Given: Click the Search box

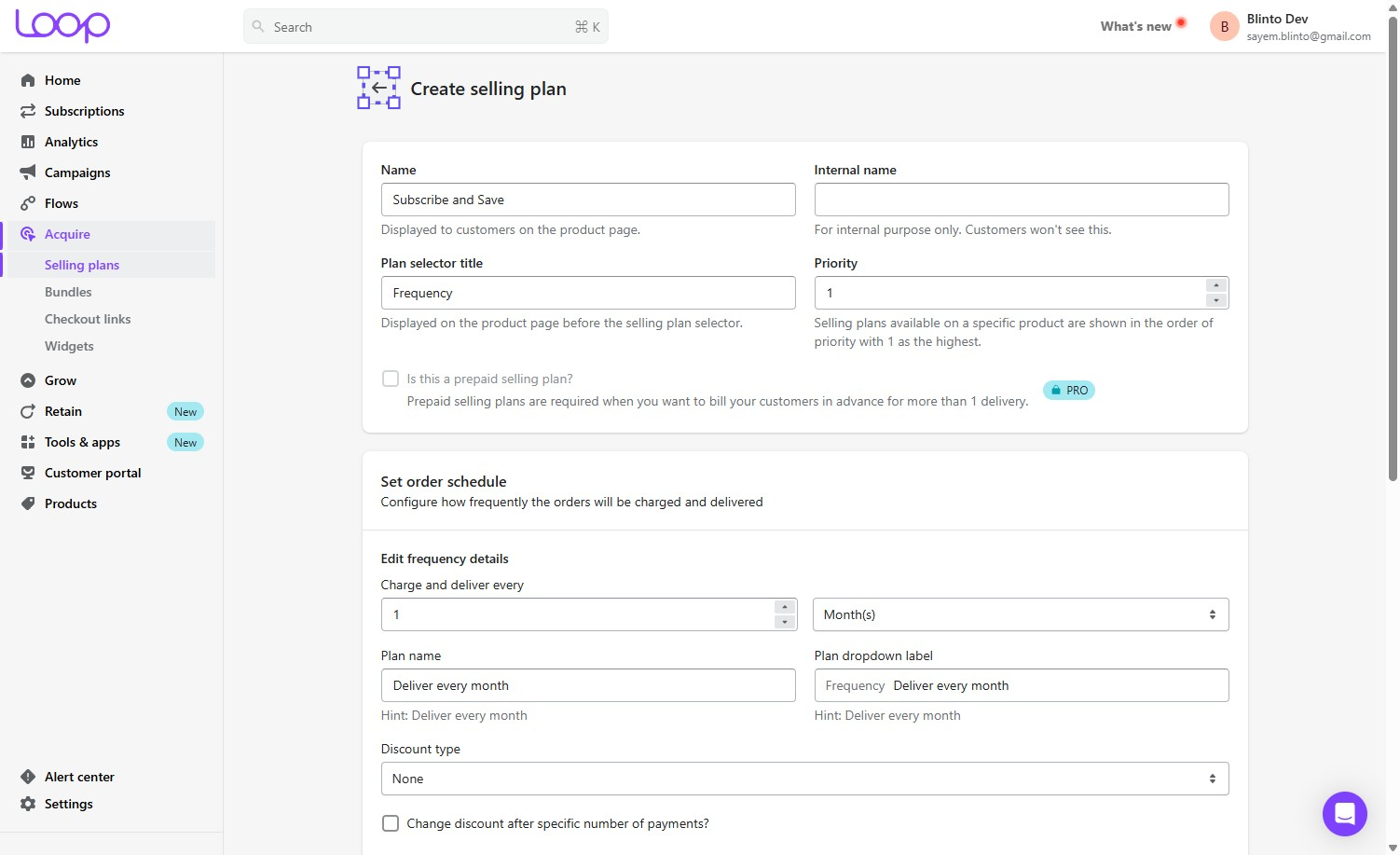Looking at the screenshot, I should pos(426,27).
